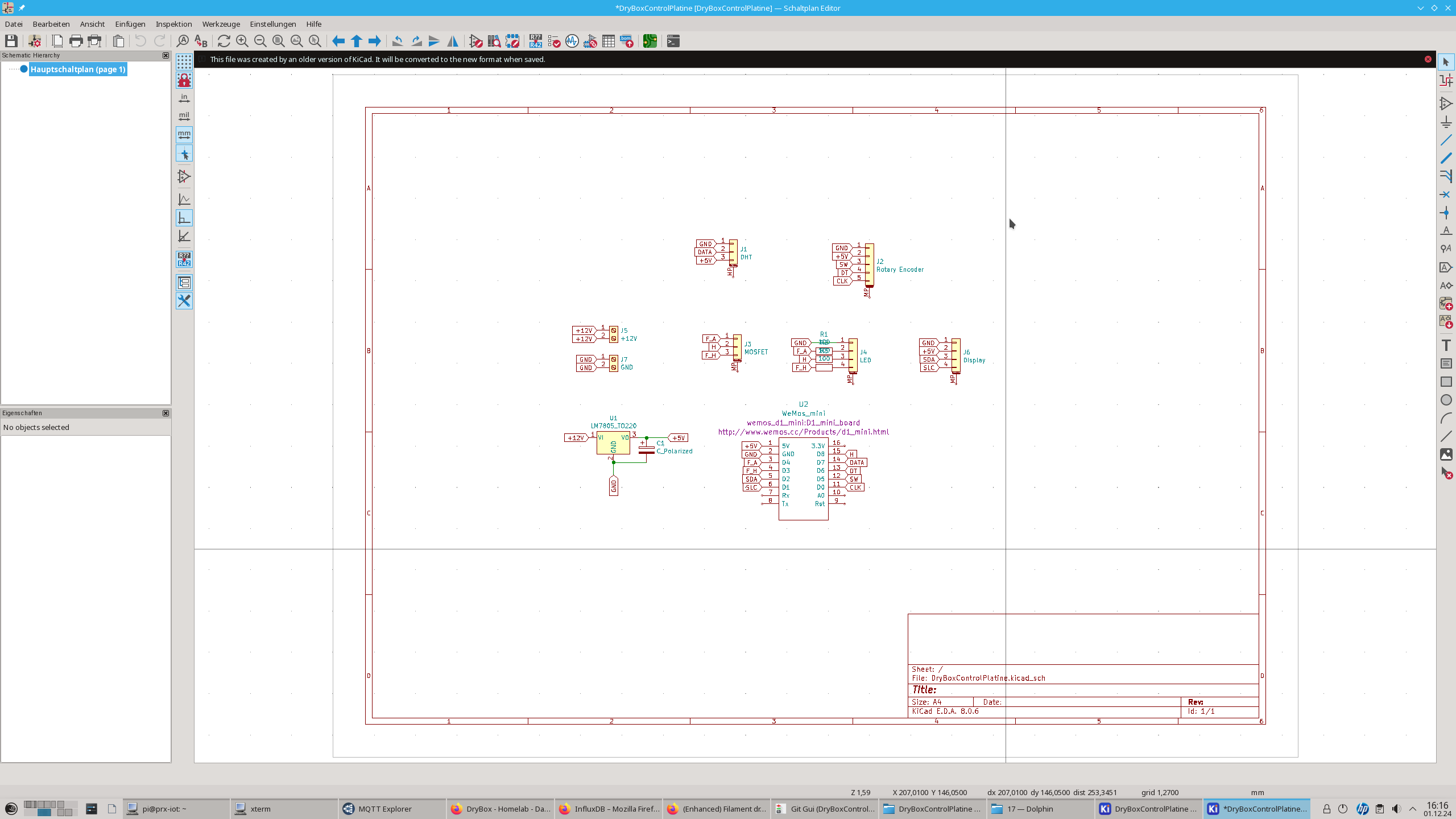This screenshot has height=819, width=1456.
Task: Switch units to inches
Action: pos(184,98)
